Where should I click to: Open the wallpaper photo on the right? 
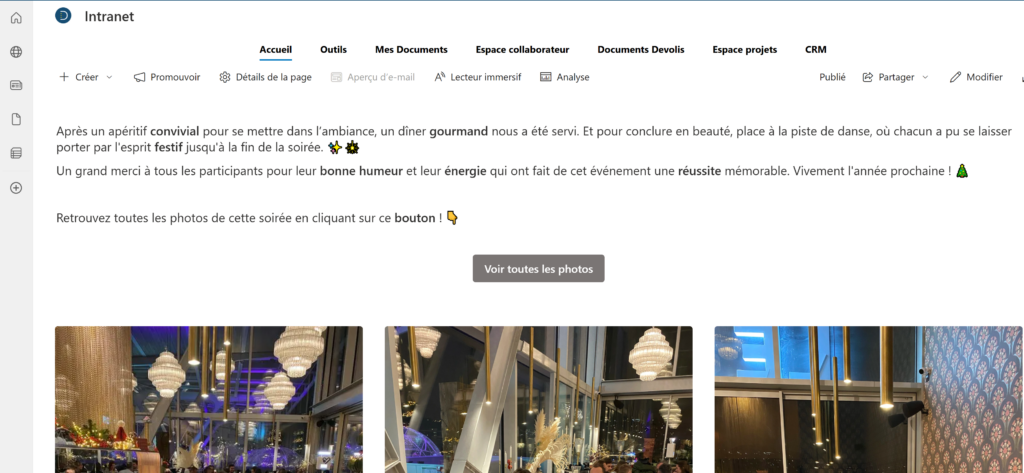869,399
